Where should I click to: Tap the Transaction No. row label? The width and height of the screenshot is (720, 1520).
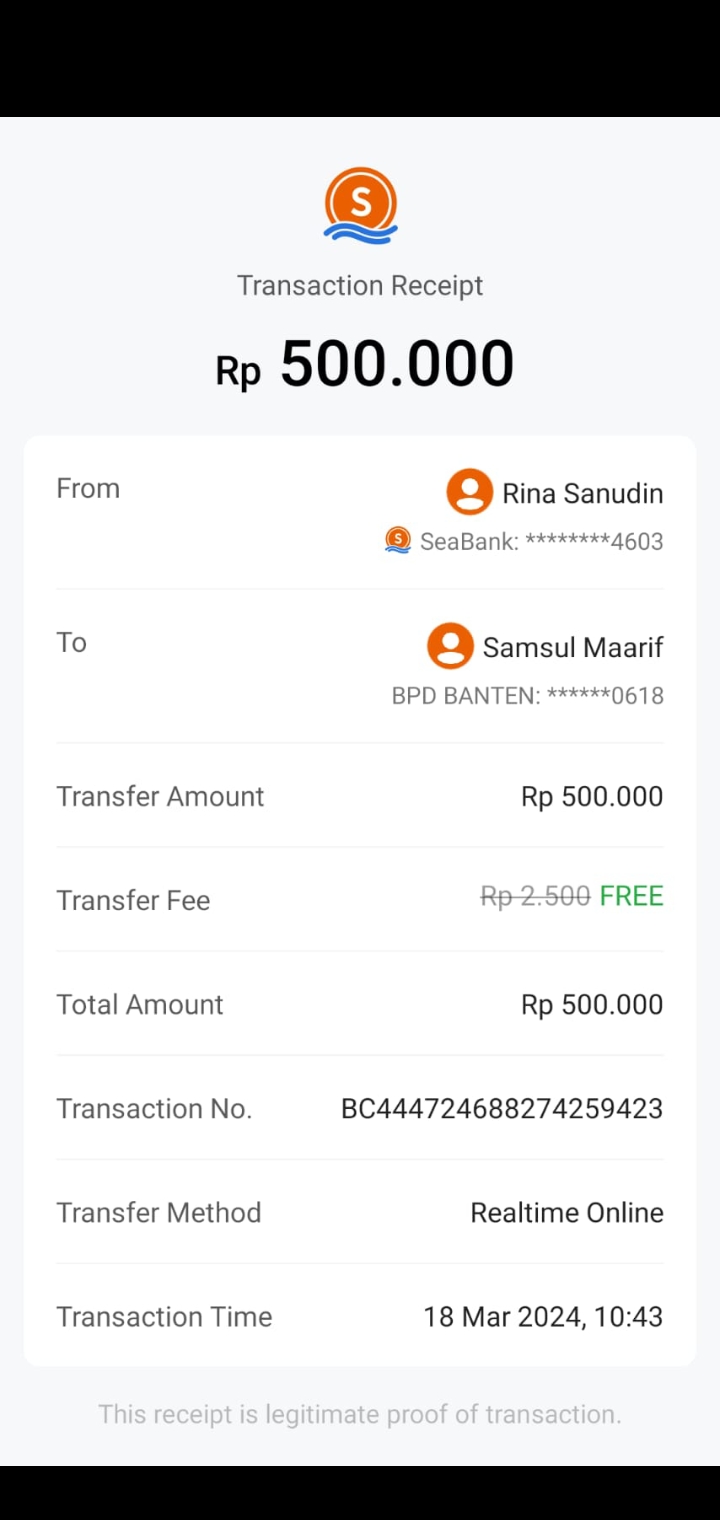pos(154,1109)
